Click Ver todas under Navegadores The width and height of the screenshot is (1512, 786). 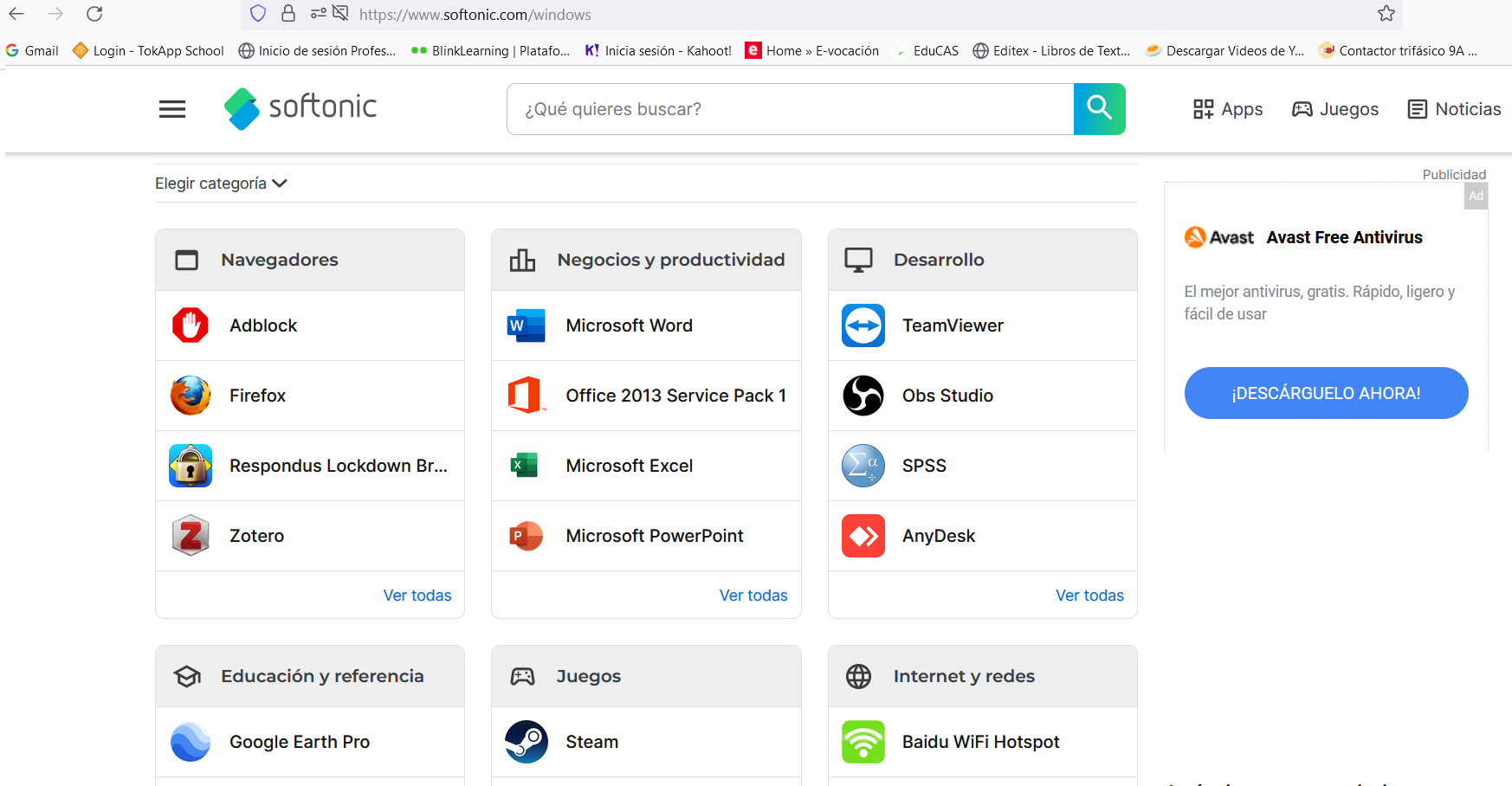417,596
